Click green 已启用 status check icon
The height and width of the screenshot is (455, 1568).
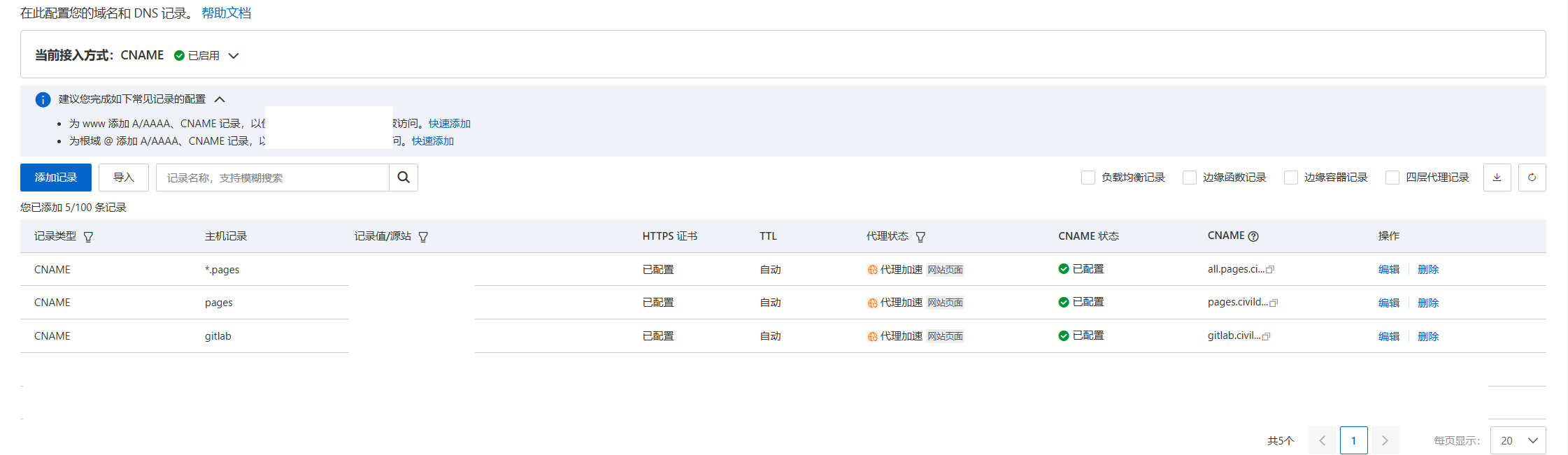coord(179,55)
